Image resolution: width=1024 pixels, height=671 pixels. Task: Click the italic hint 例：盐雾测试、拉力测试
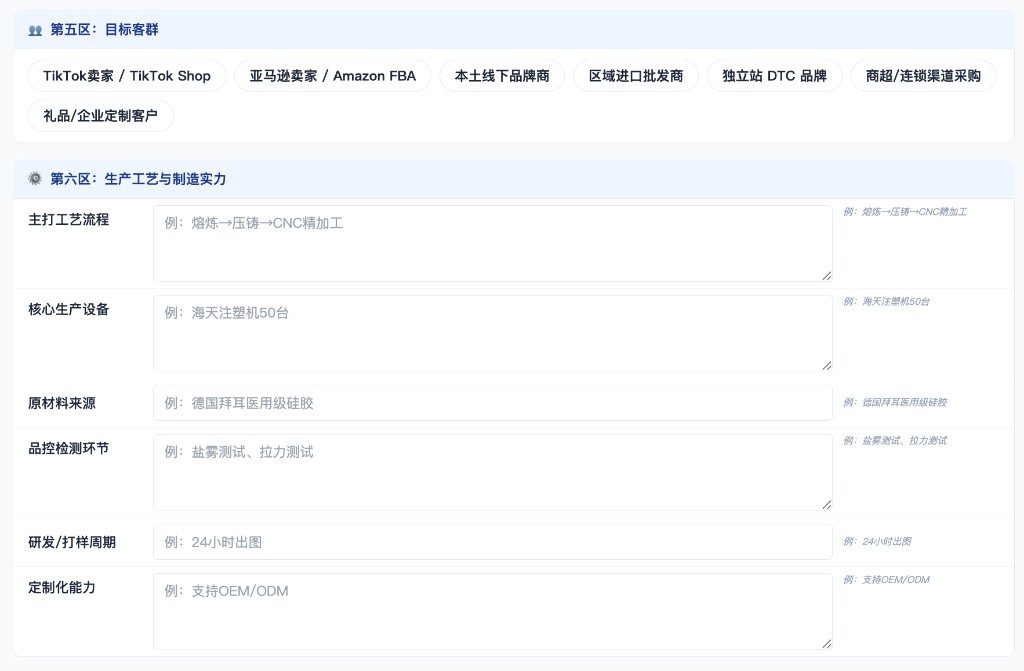point(895,440)
